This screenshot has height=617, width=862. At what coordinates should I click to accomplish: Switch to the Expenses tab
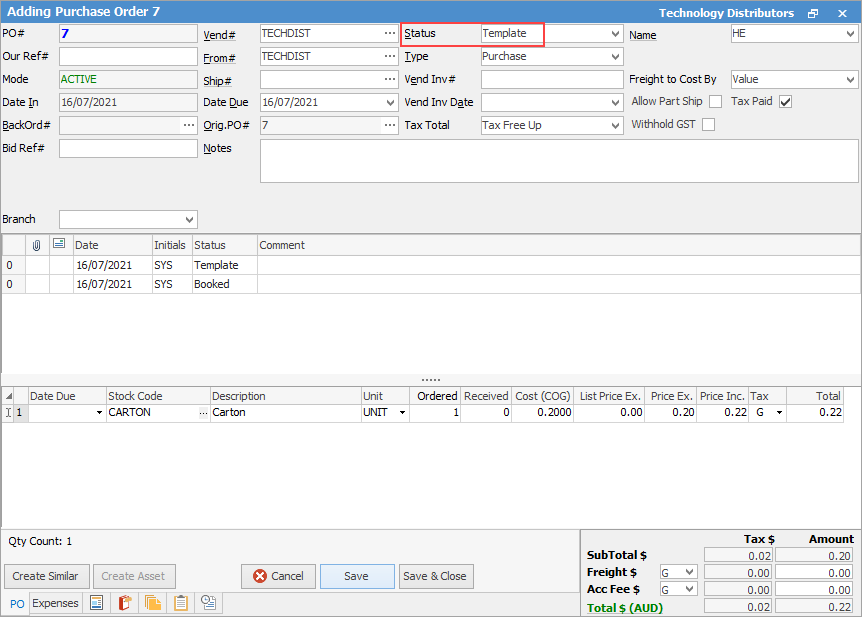tap(55, 603)
